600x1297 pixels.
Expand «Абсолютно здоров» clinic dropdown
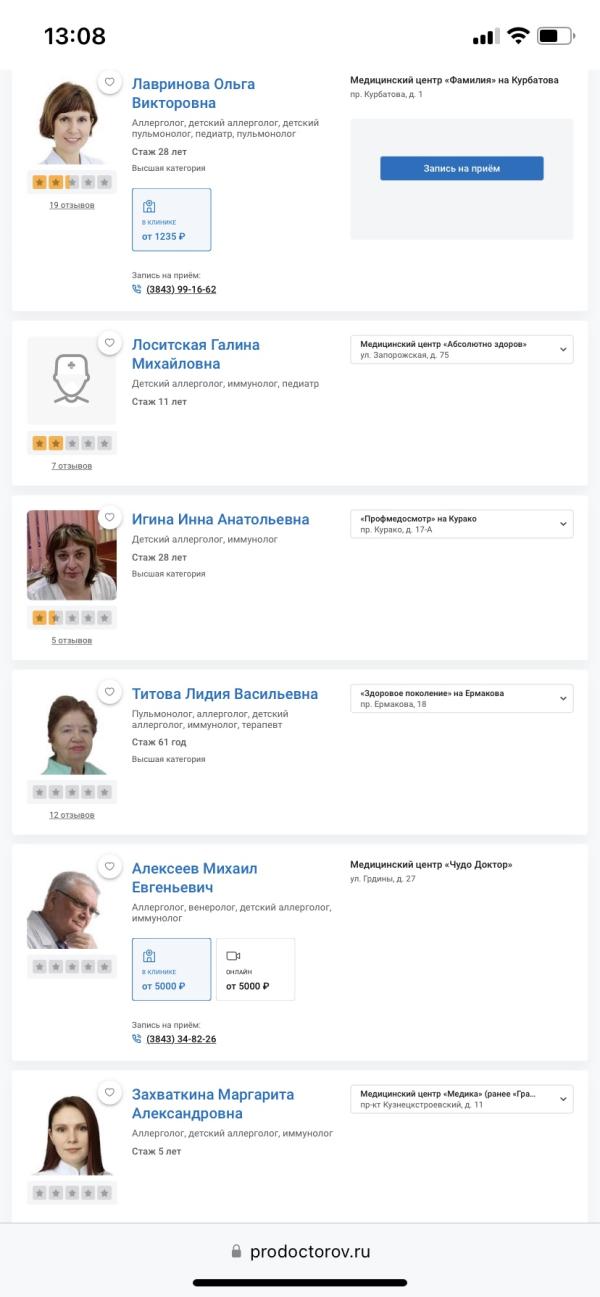tap(563, 349)
